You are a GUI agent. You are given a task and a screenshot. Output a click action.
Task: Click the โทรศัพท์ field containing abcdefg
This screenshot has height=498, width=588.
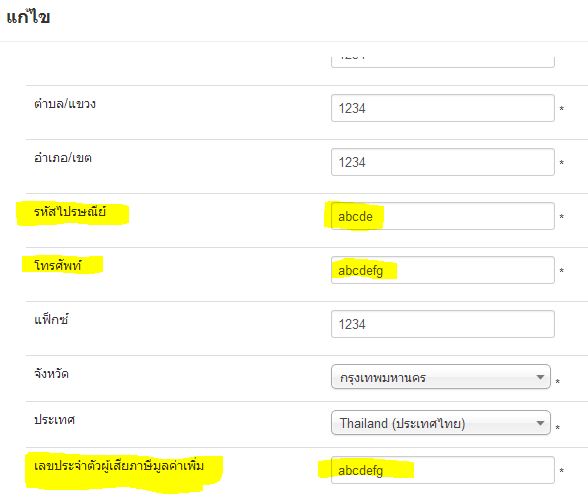pyautogui.click(x=442, y=270)
